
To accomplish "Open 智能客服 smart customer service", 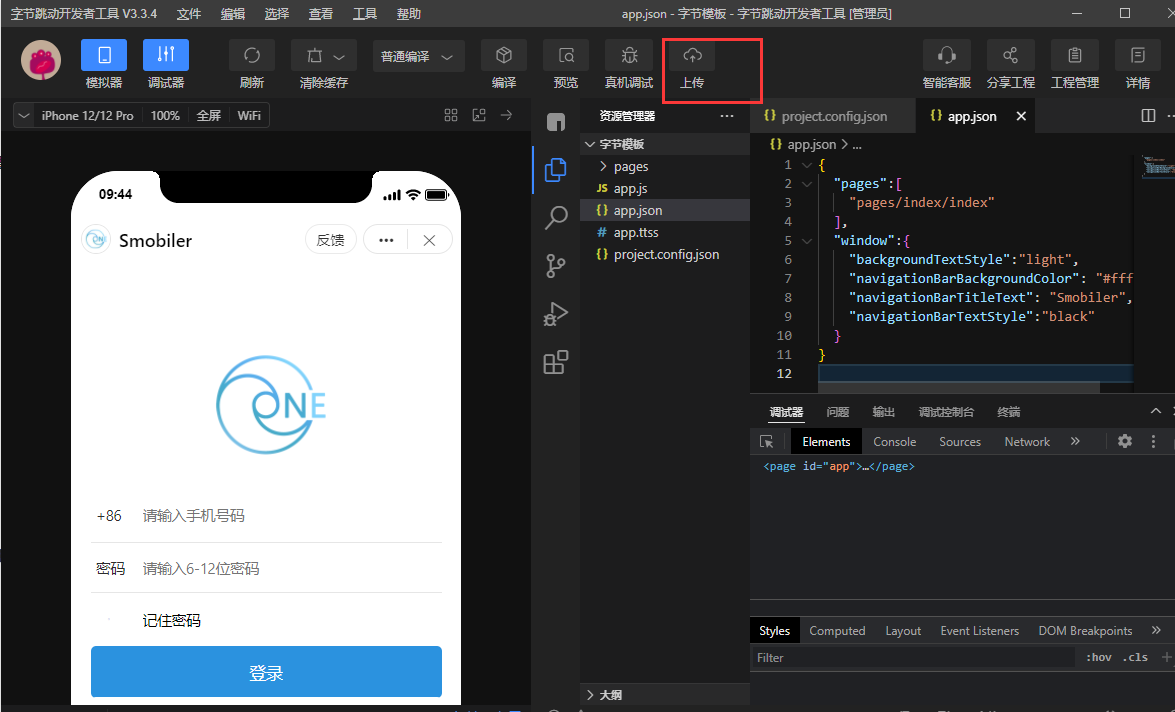I will tap(946, 55).
